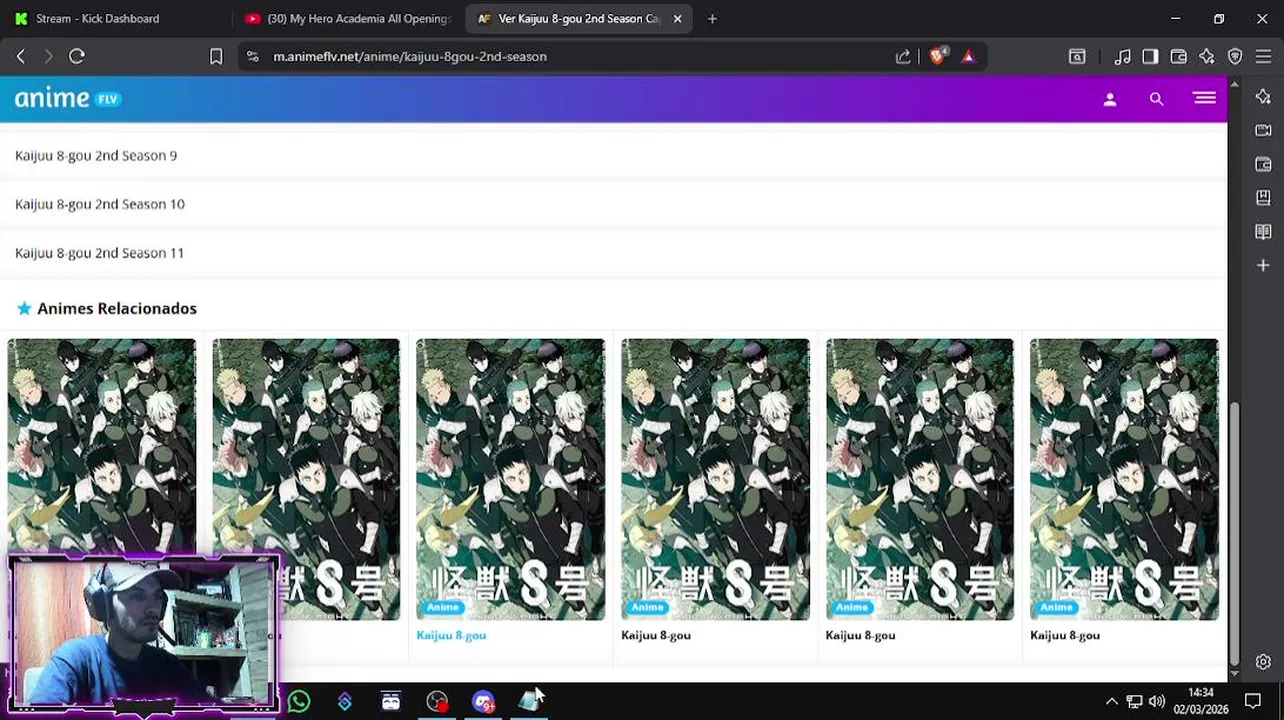
Task: Open AnimeFLV site hamburger menu
Action: [1204, 98]
